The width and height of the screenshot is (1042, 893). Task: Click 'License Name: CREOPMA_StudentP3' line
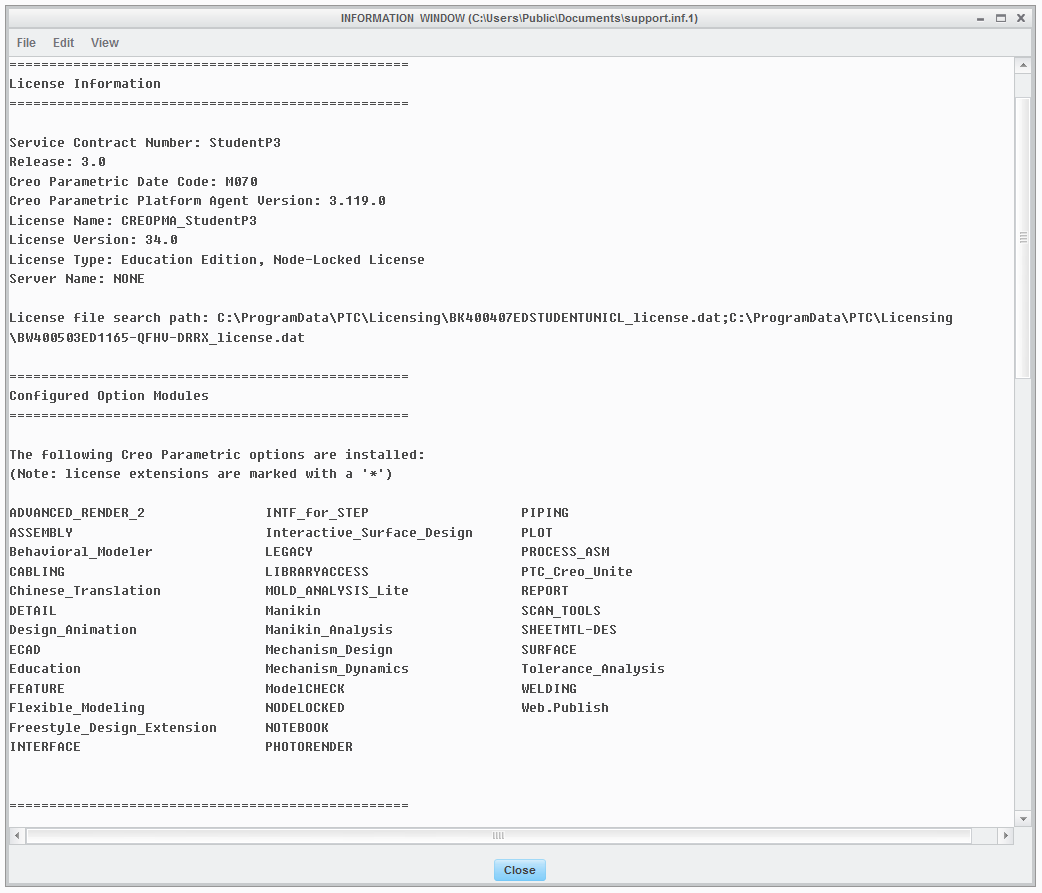(133, 221)
